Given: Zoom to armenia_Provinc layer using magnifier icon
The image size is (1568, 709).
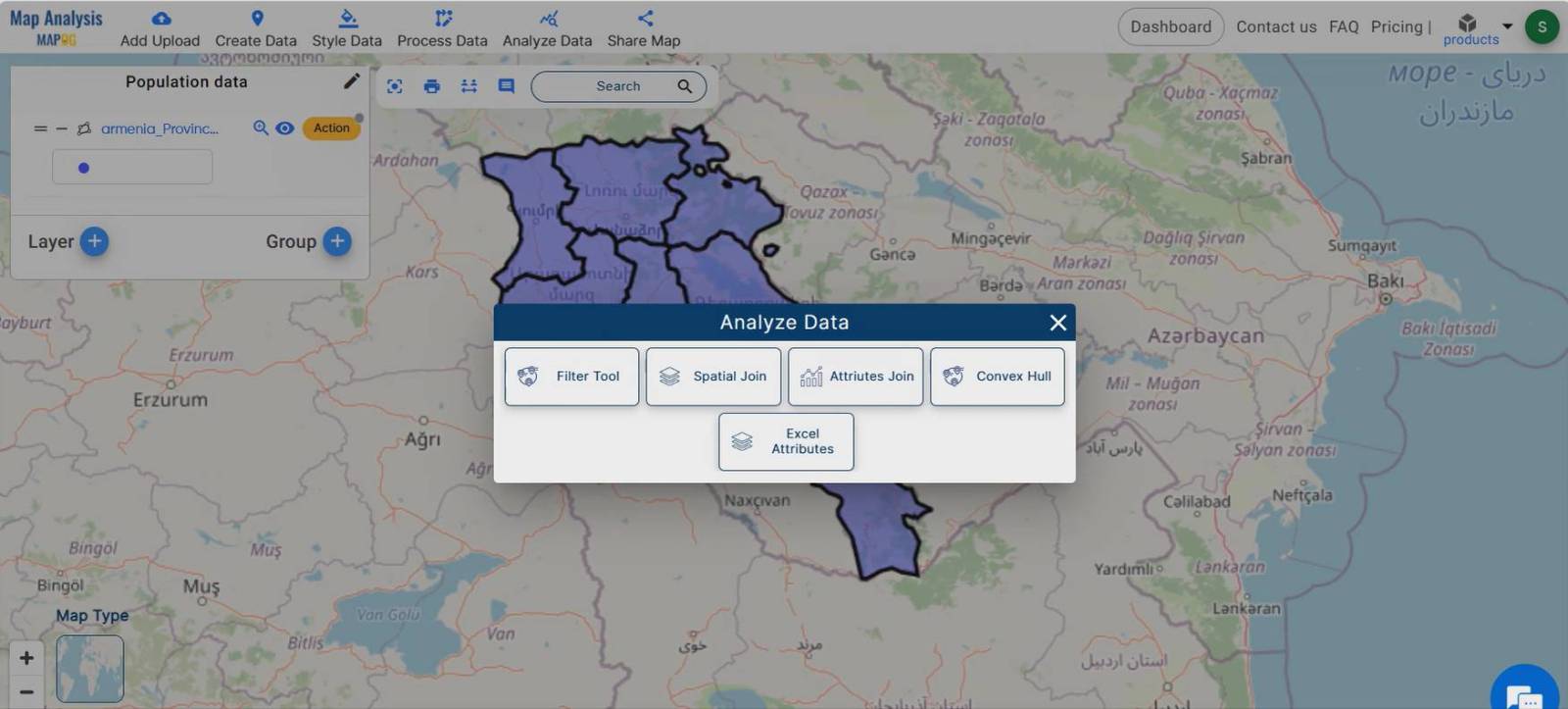Looking at the screenshot, I should [261, 128].
